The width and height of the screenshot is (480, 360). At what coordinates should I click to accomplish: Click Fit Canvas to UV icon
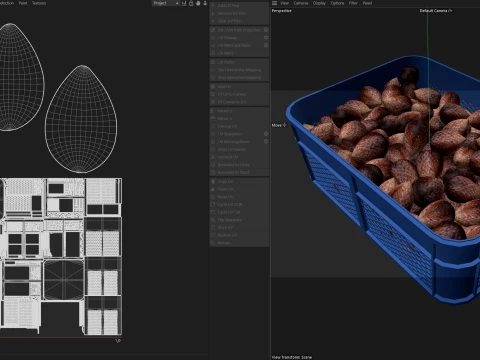click(213, 102)
